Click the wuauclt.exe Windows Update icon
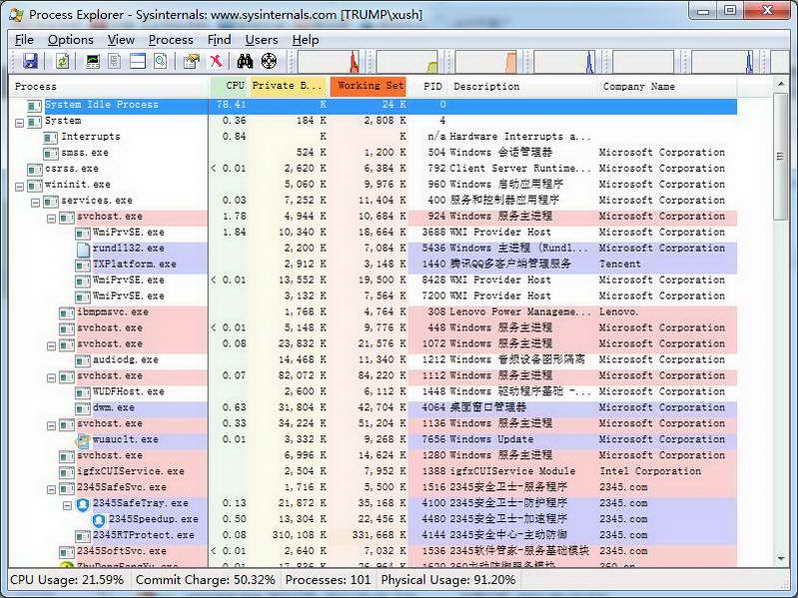This screenshot has height=598, width=798. [x=82, y=440]
